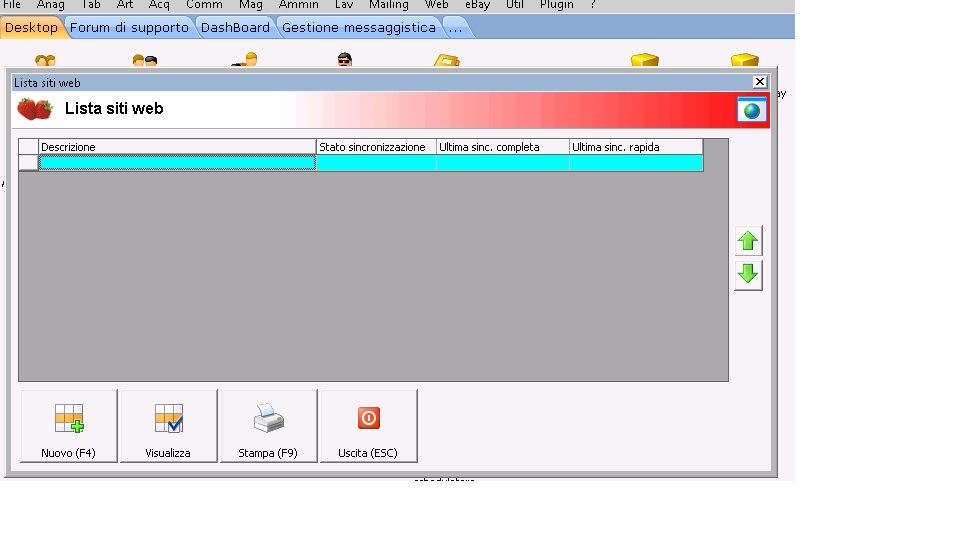960x540 pixels.
Task: Switch to Forum di supporto tab
Action: (129, 28)
